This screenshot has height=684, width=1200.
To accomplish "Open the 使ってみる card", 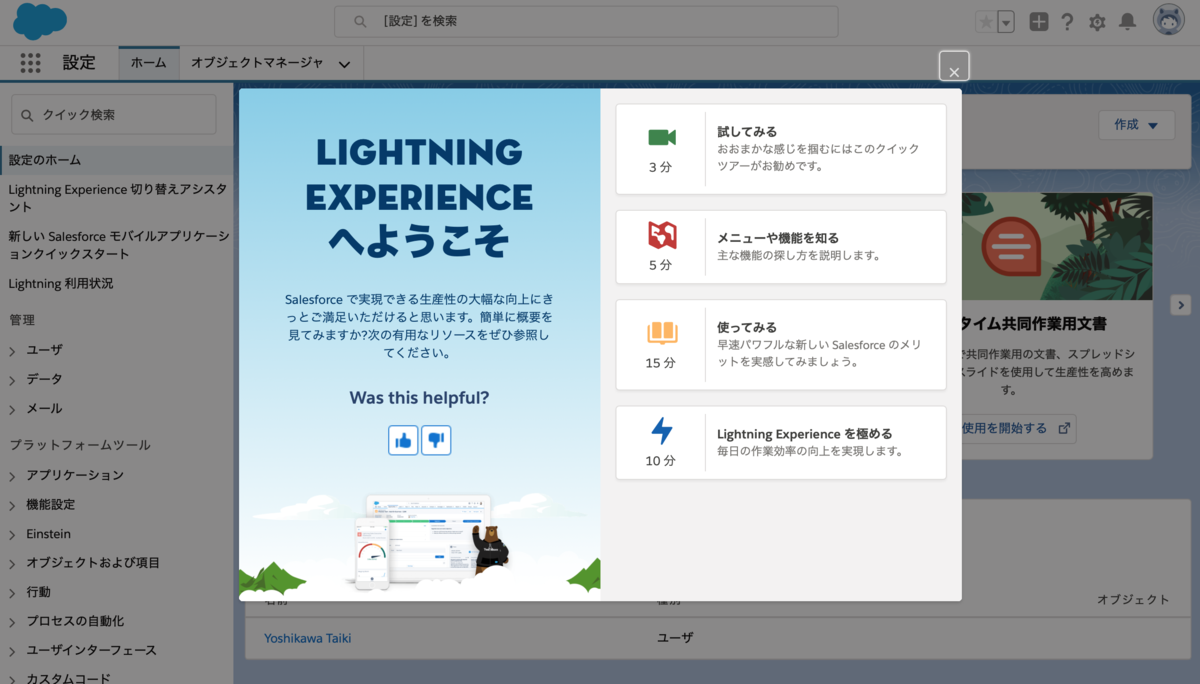I will point(781,344).
